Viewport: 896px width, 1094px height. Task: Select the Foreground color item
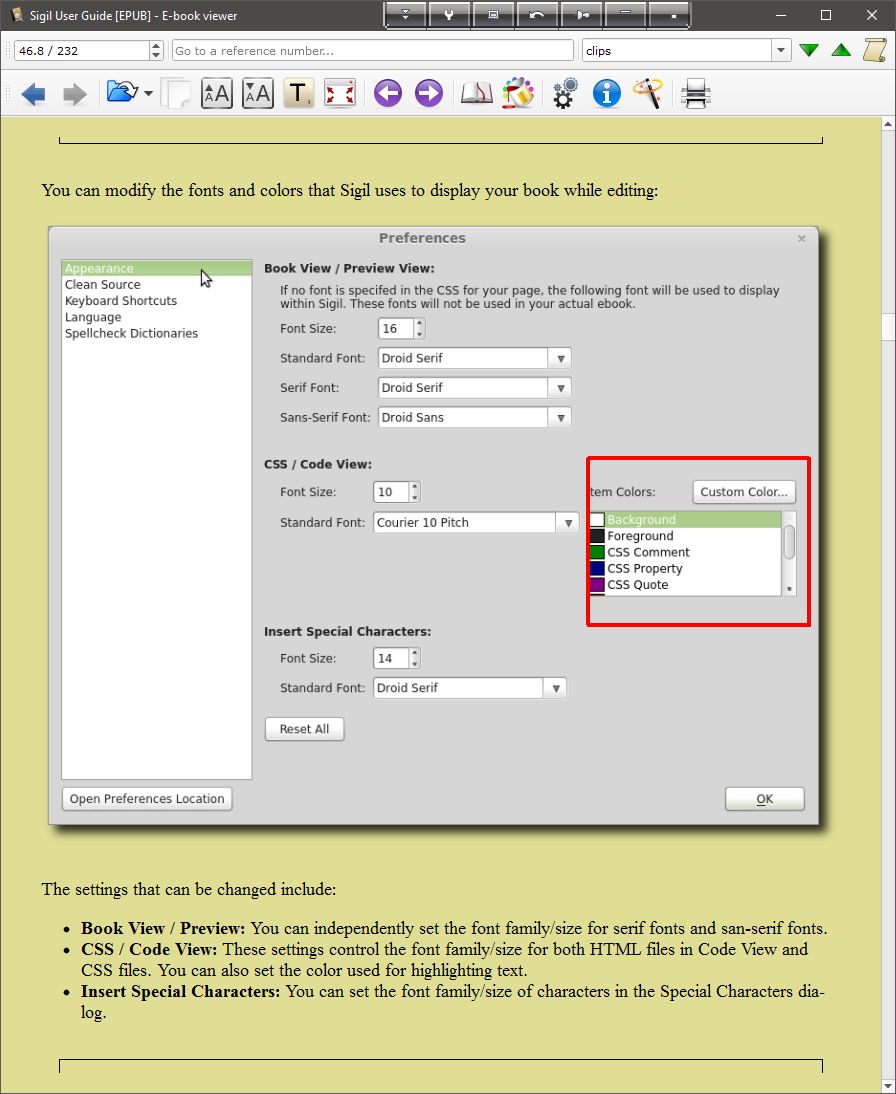tap(685, 536)
